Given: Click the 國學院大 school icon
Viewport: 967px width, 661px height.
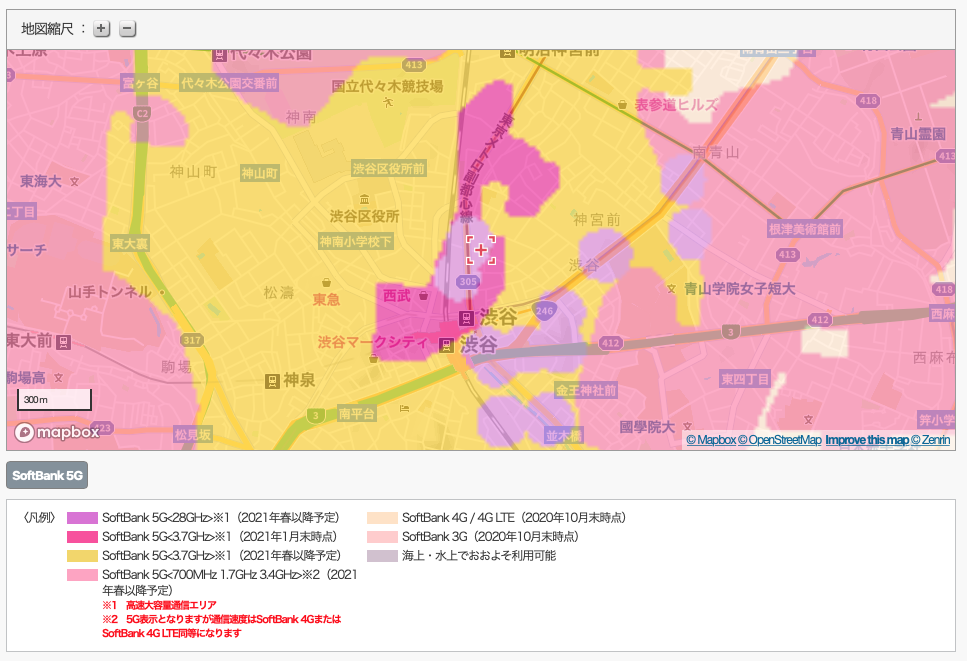Looking at the screenshot, I should 688,426.
